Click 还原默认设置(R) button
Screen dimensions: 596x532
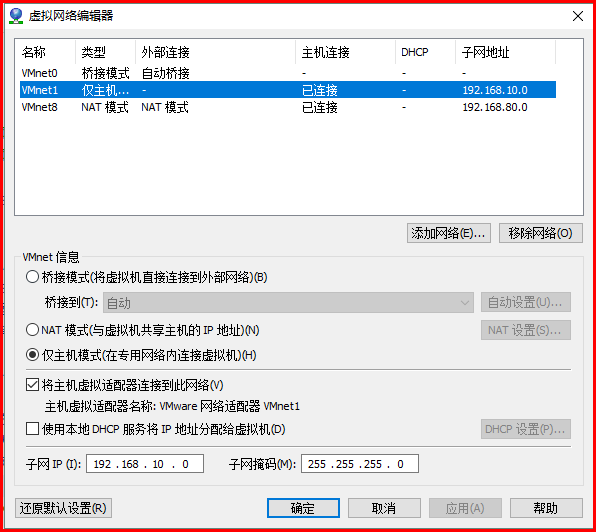click(x=63, y=508)
